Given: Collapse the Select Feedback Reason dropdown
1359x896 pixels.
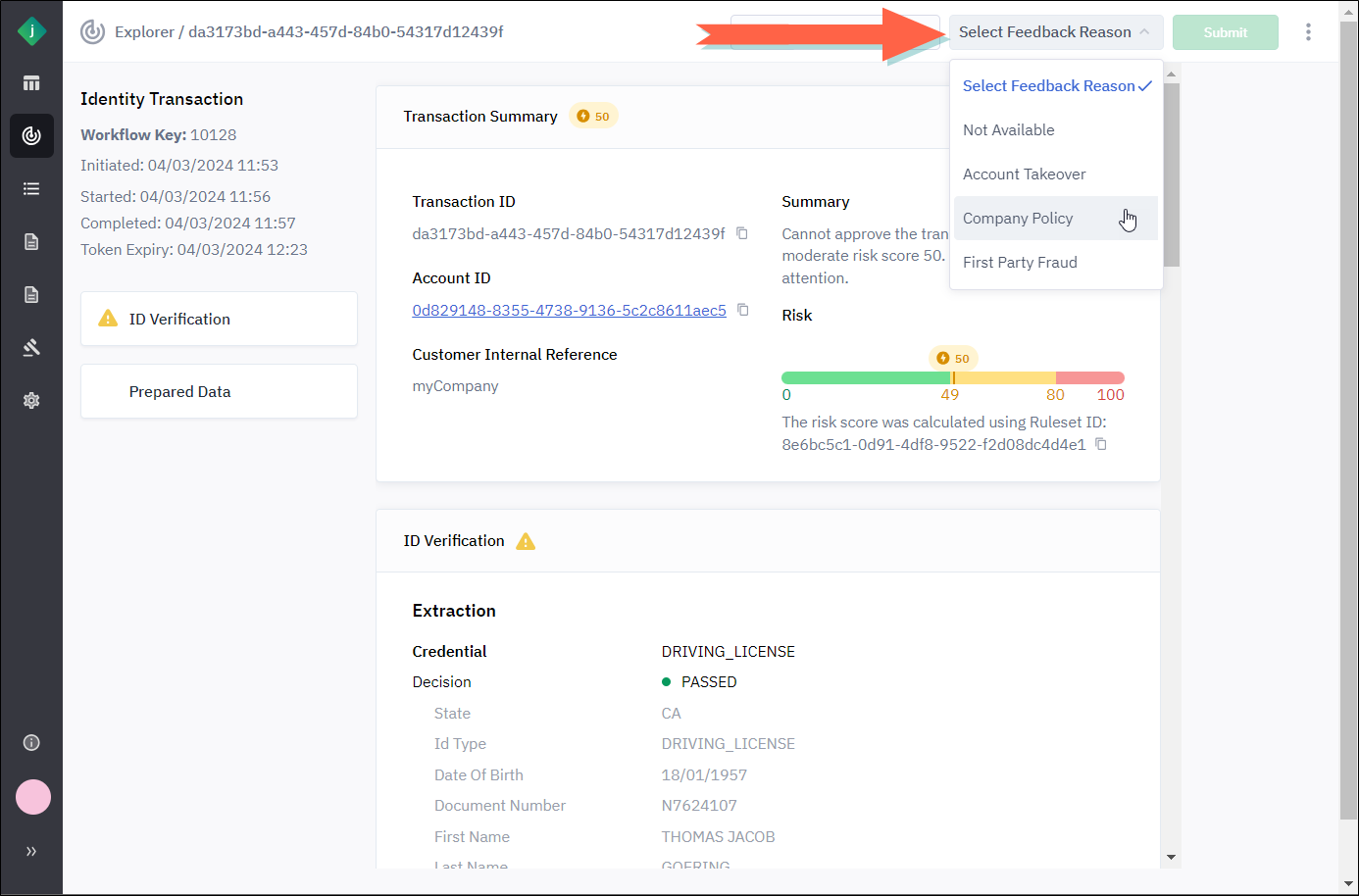Looking at the screenshot, I should (1055, 32).
